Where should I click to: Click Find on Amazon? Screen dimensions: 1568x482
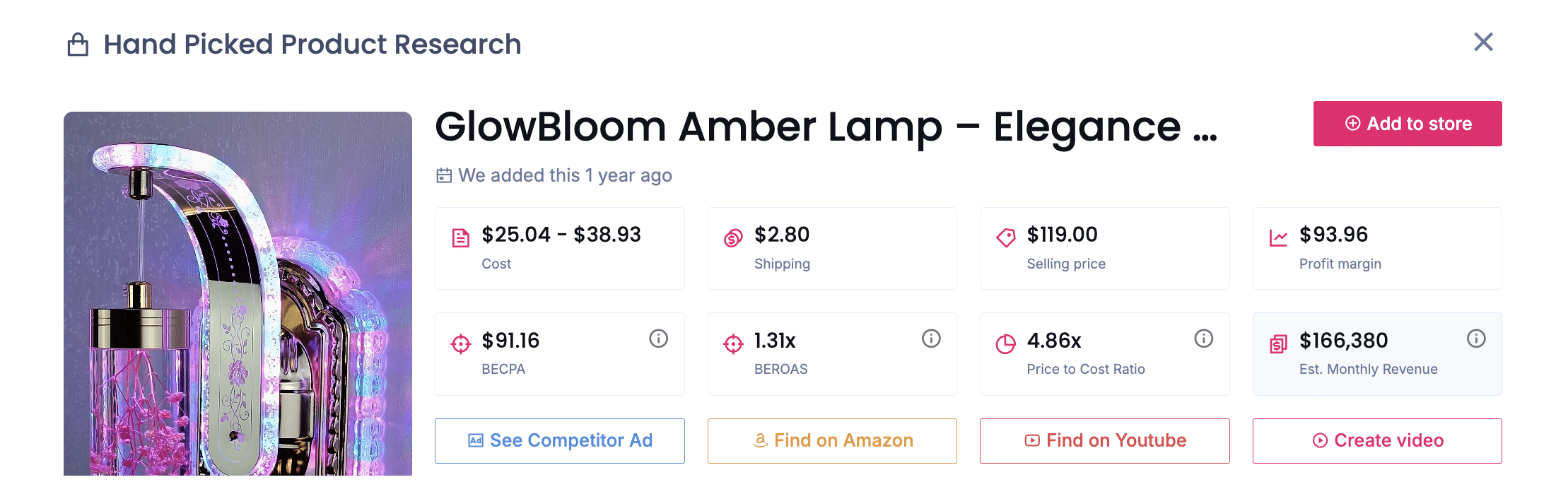pyautogui.click(x=831, y=440)
